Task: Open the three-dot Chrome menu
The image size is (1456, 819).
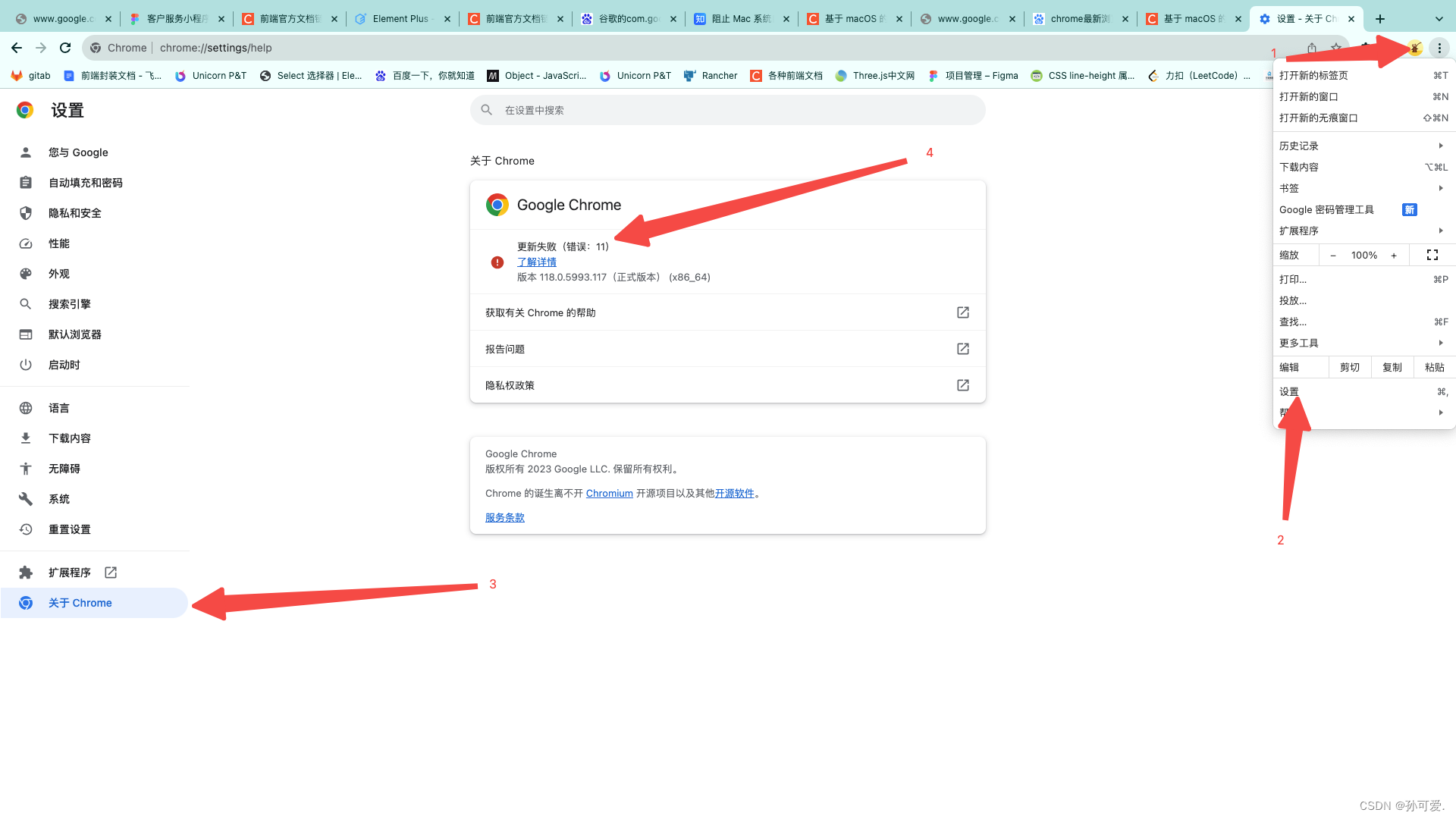Action: (1439, 48)
